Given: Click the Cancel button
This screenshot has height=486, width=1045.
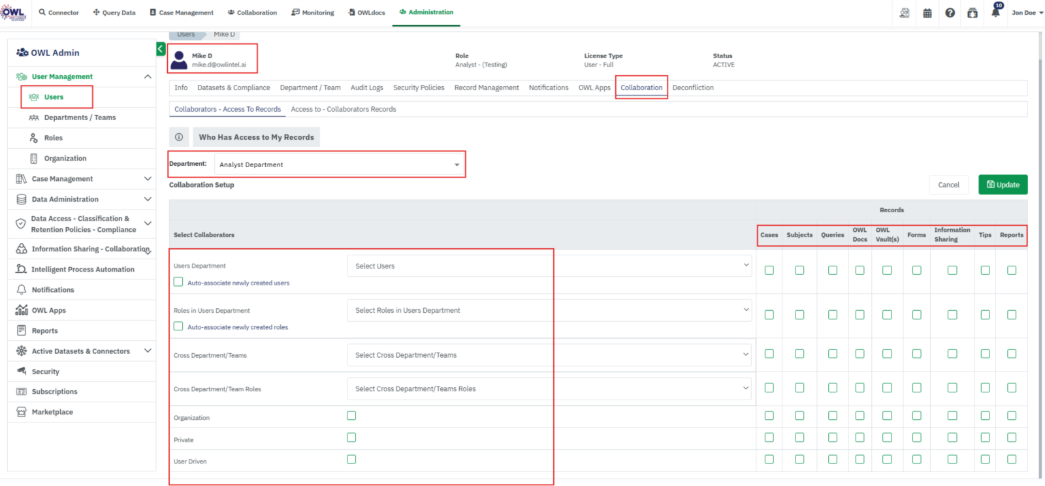Looking at the screenshot, I should tap(949, 185).
